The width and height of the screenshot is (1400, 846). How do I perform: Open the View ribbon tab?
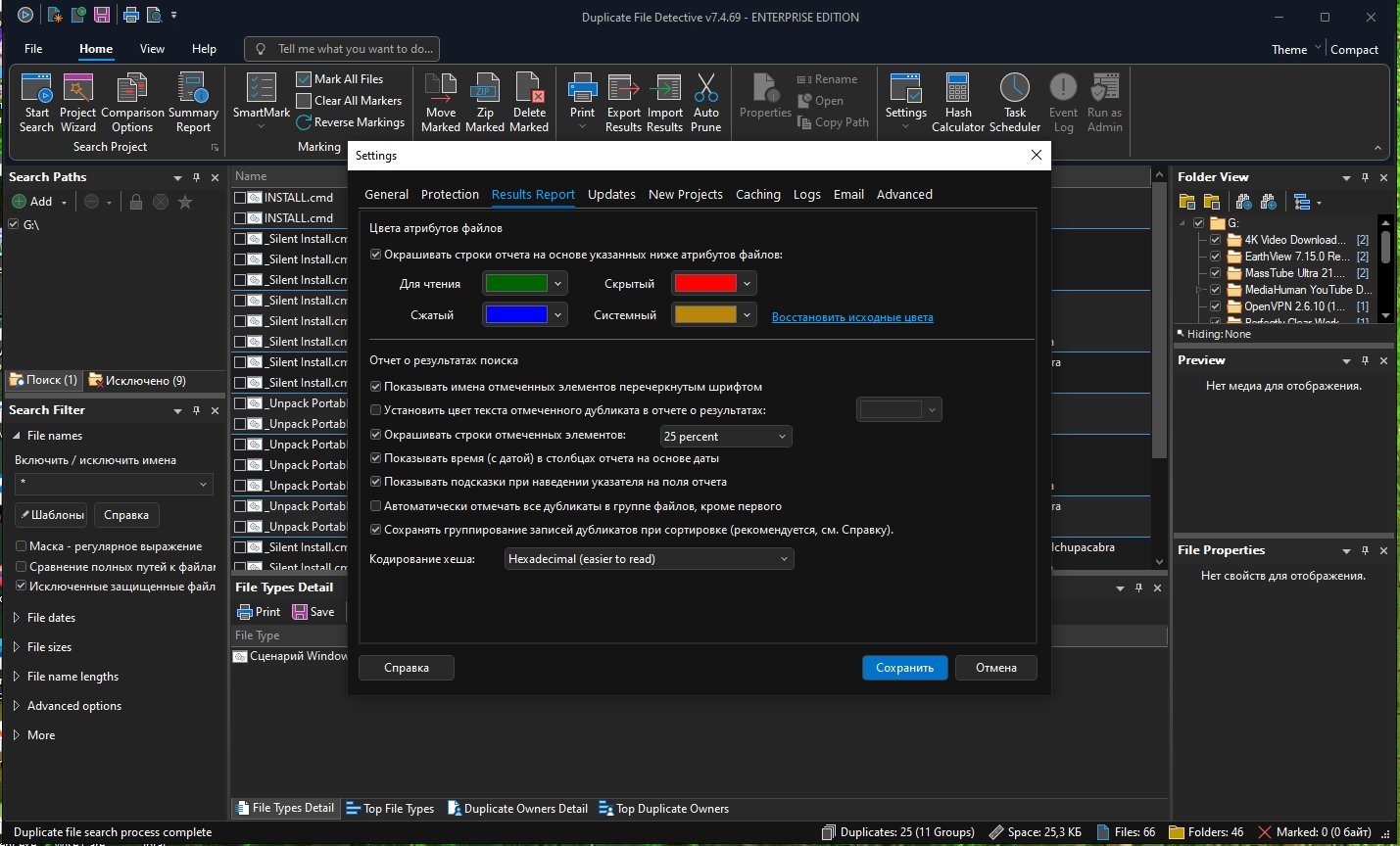click(152, 49)
